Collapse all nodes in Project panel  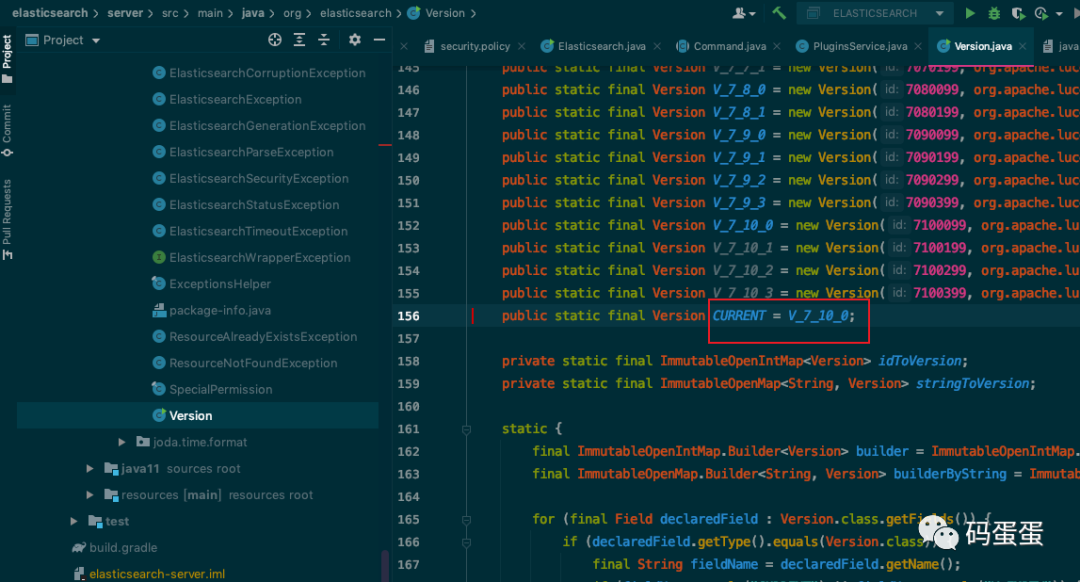324,40
